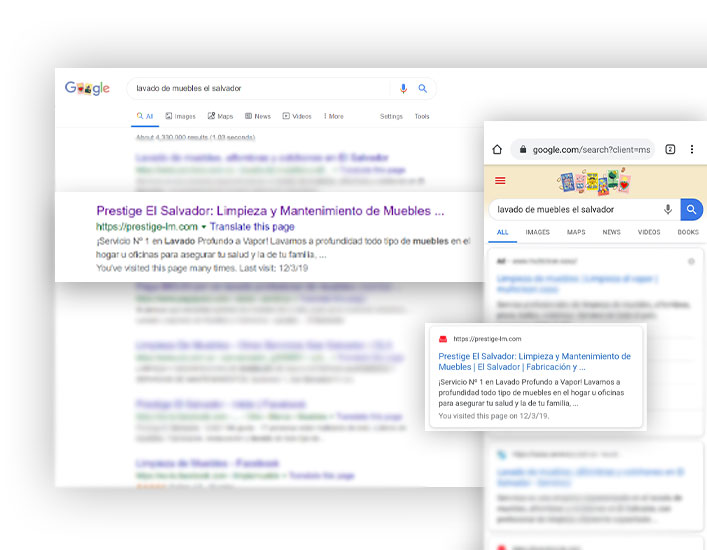
Task: Click the blue magnifier in desktop search bar
Action: click(x=422, y=88)
